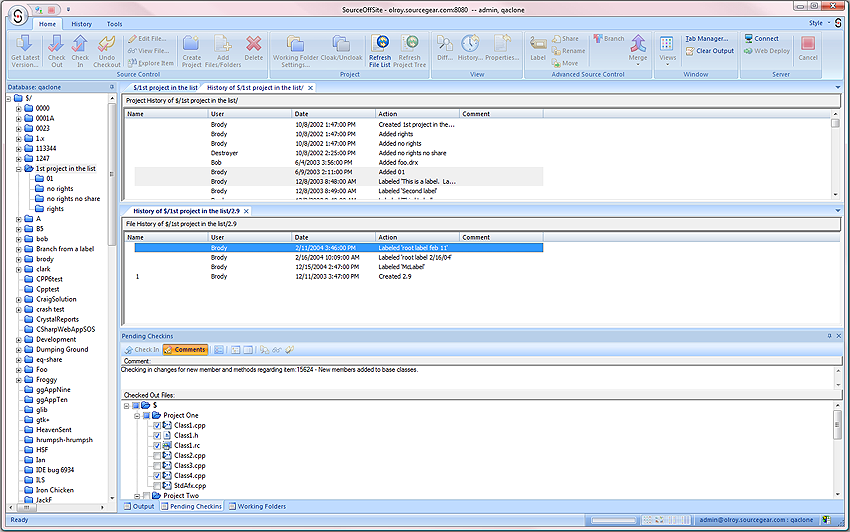The image size is (850, 532).
Task: Toggle the Class4.cpp checkbox
Action: click(x=156, y=476)
